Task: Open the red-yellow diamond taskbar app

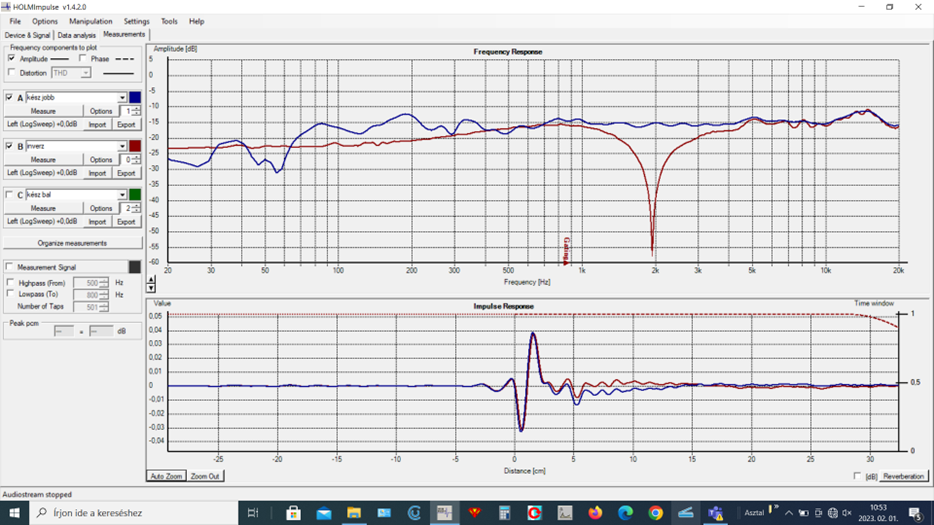Action: point(474,512)
